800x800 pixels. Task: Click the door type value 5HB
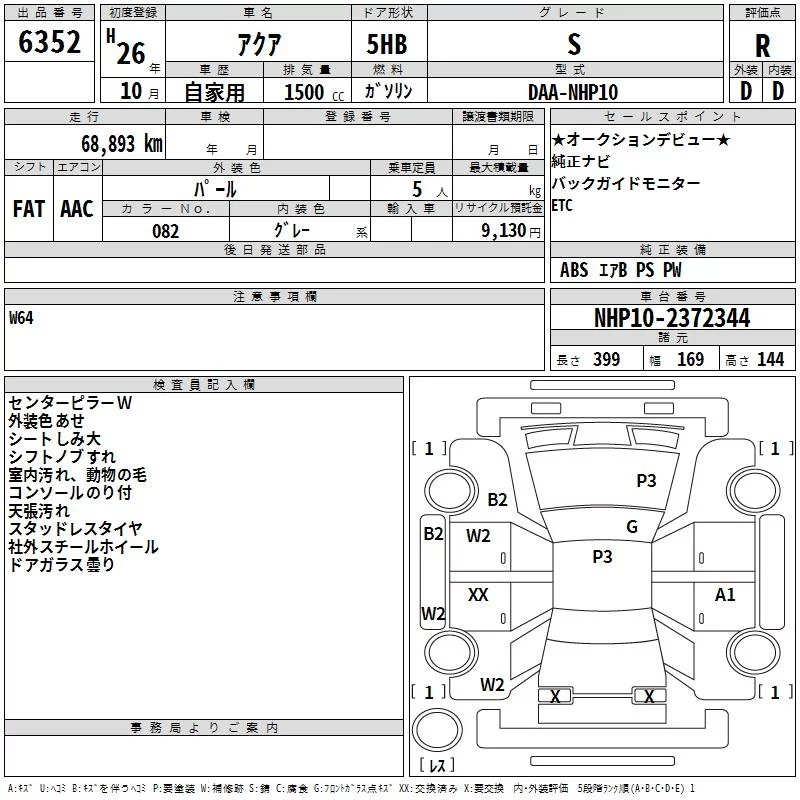point(387,44)
